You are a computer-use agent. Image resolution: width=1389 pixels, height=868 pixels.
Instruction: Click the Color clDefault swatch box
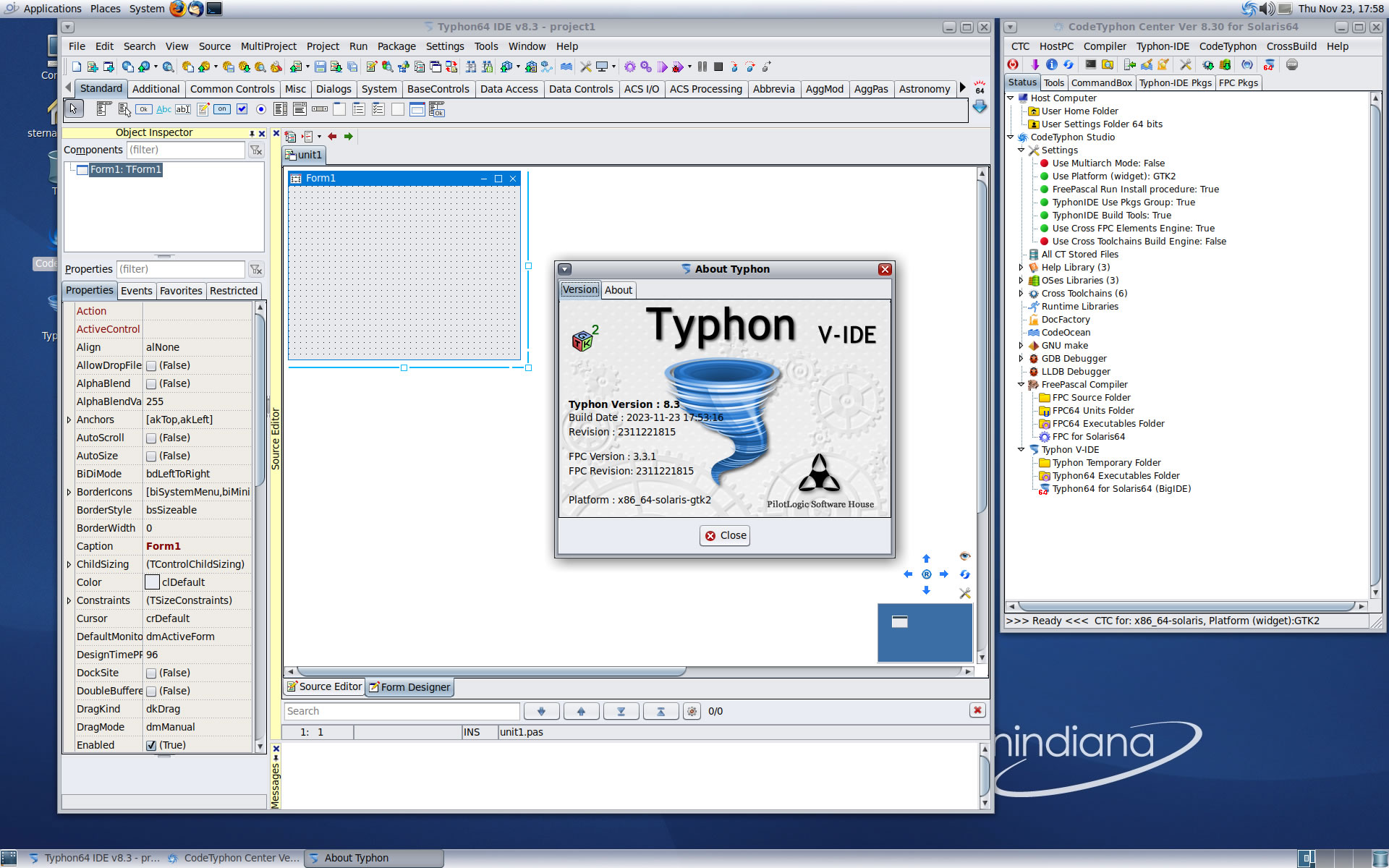[152, 582]
